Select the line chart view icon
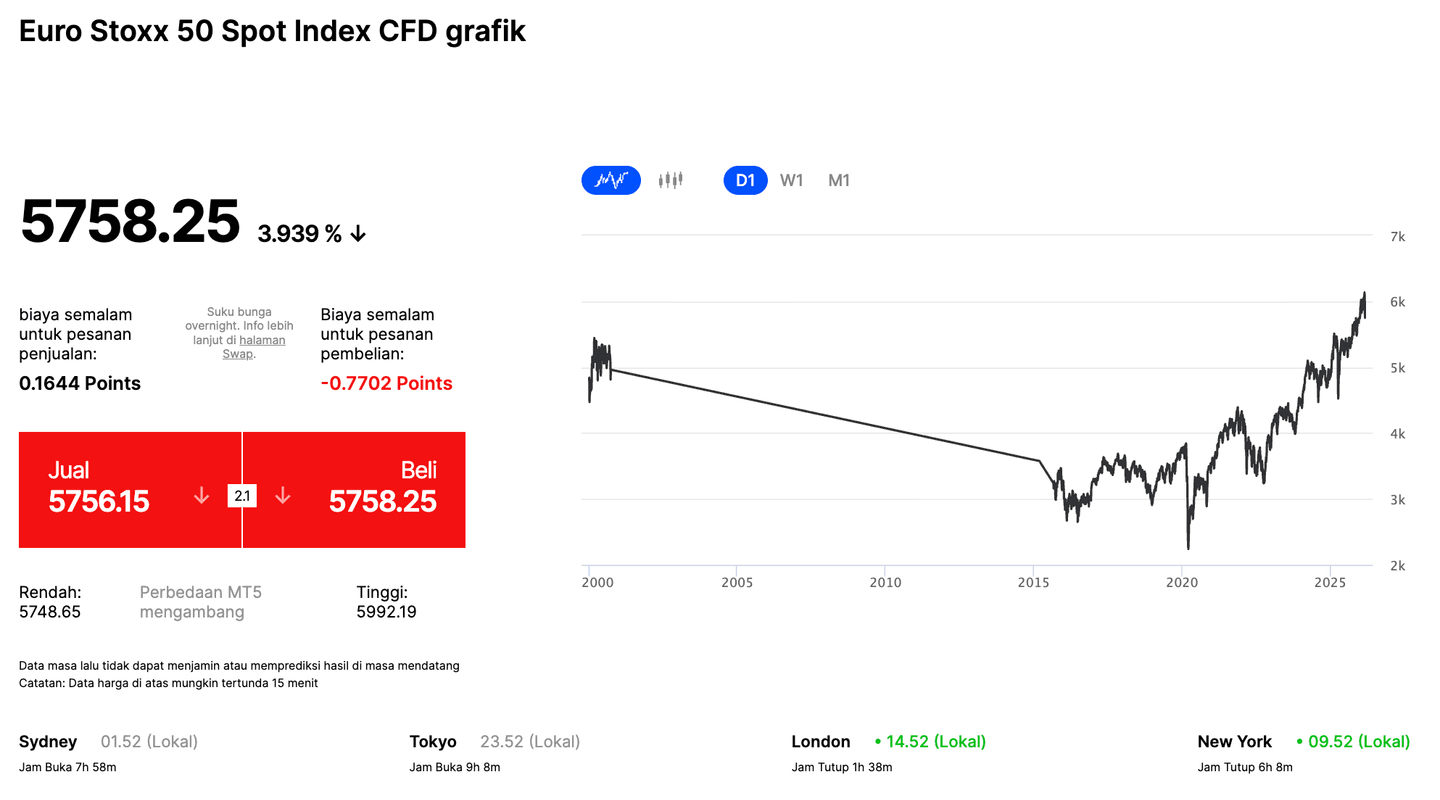Viewport: 1440px width, 800px height. pos(610,180)
